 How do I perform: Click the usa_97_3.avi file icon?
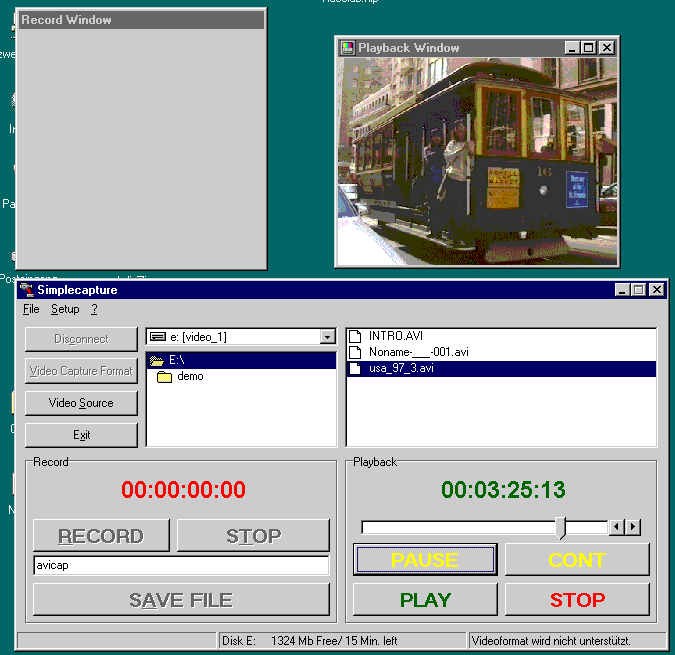coord(355,369)
